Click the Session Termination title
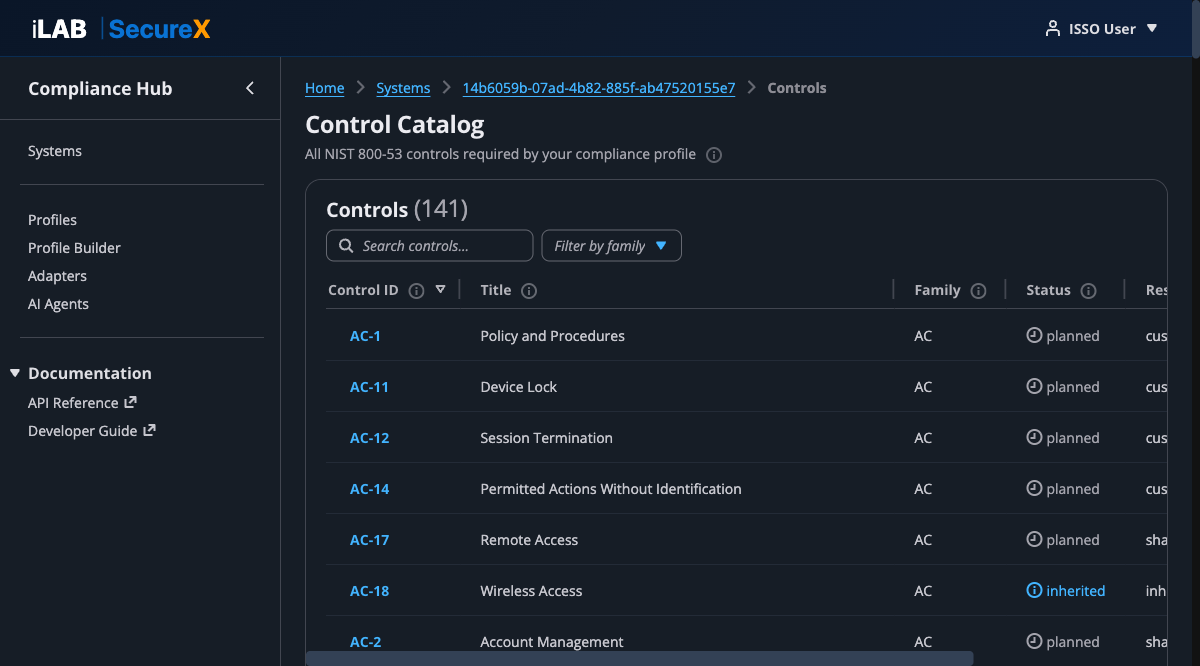Image resolution: width=1200 pixels, height=666 pixels. coord(546,438)
